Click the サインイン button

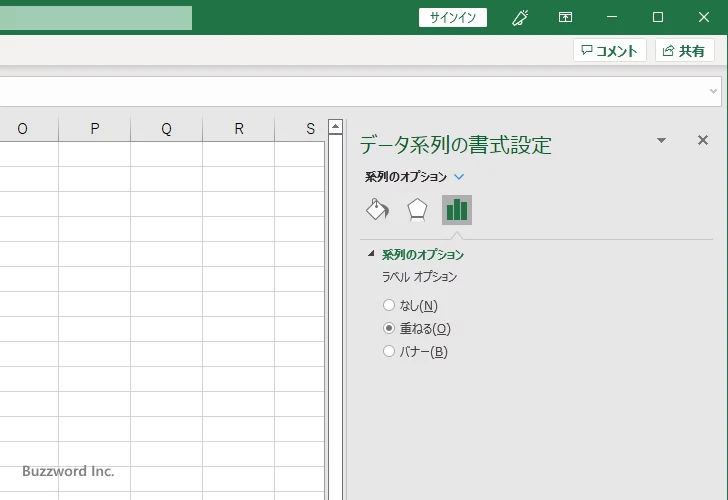click(453, 18)
